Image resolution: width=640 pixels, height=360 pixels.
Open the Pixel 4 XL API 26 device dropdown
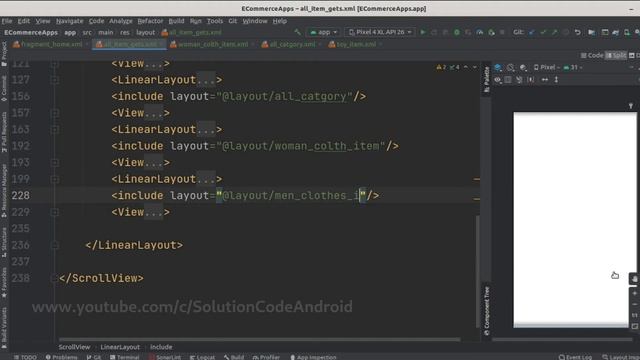tap(380, 32)
